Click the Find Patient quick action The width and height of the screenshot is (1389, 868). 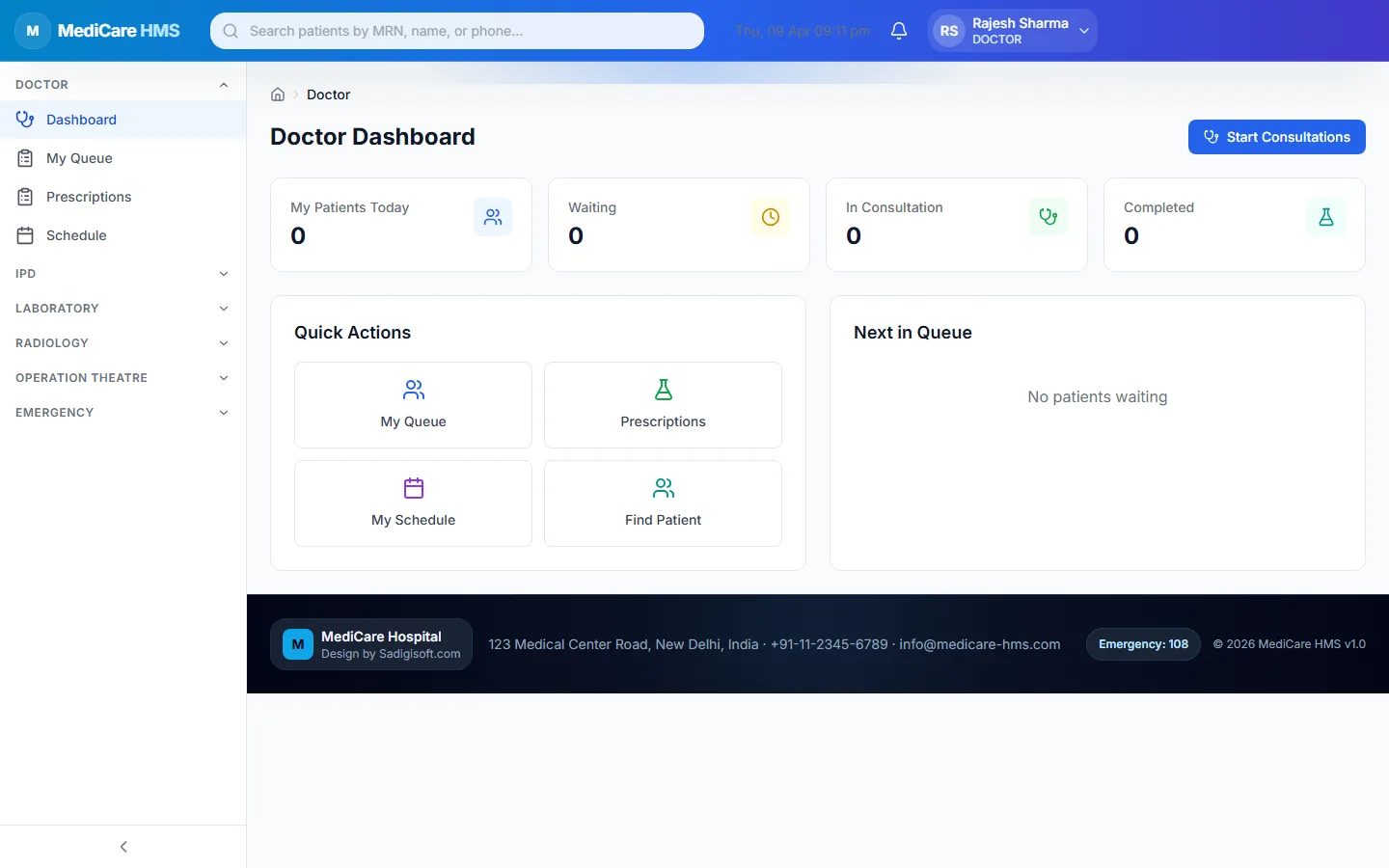(x=663, y=503)
